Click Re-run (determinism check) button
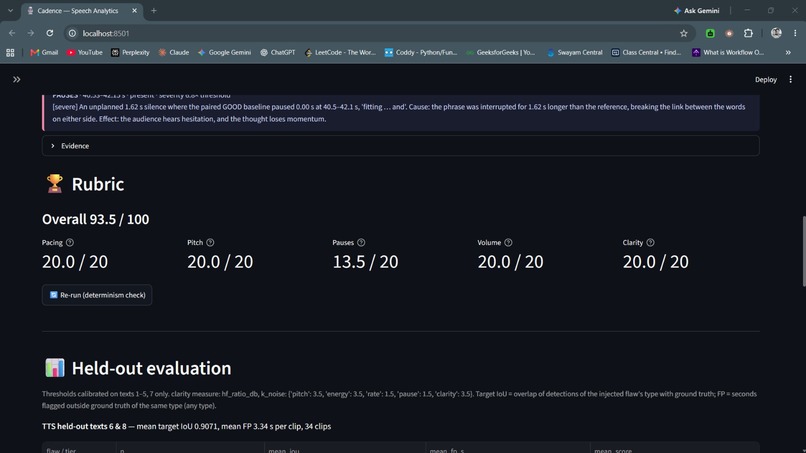Screen dimensions: 806x453 [x=97, y=295]
